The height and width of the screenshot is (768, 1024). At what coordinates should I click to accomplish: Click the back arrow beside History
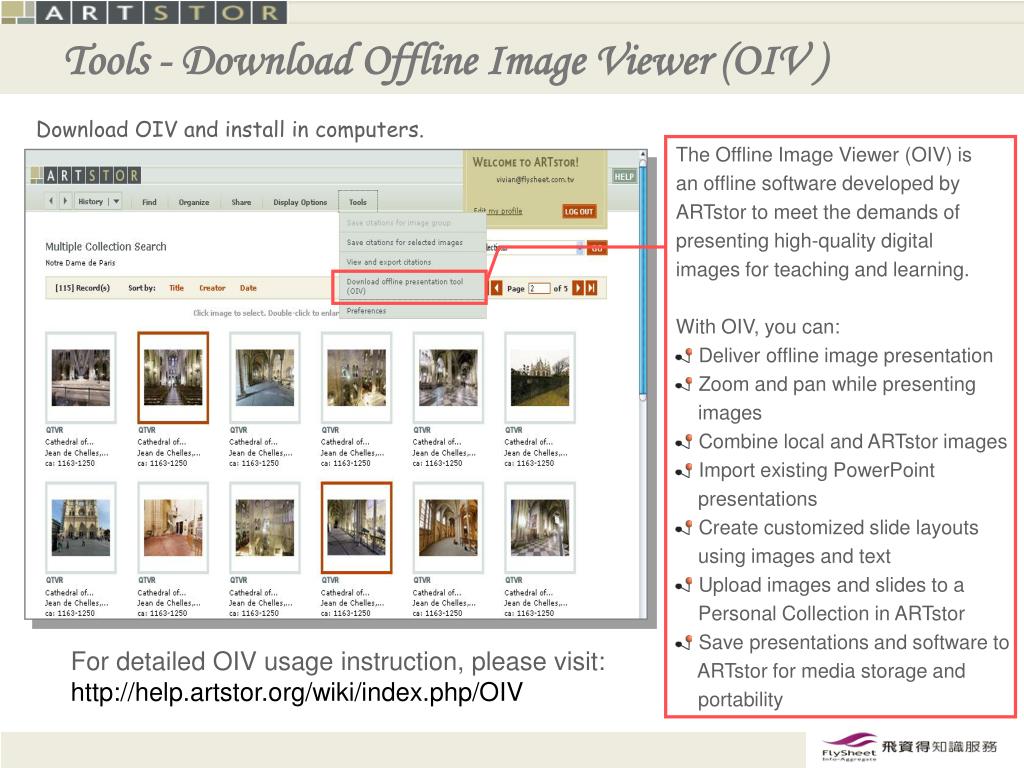(51, 201)
